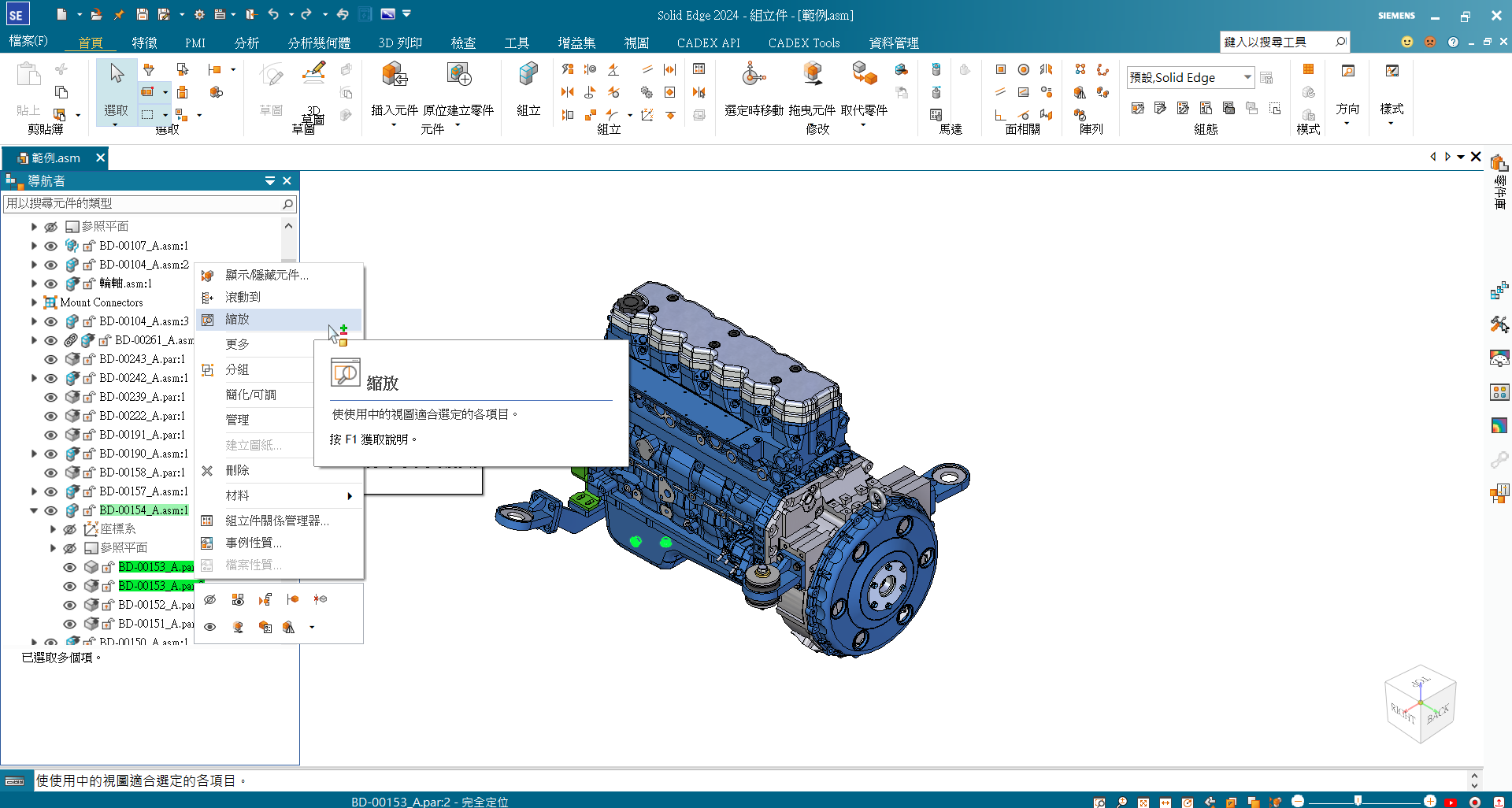Toggle visibility of BD-00152_A.par

[x=69, y=605]
